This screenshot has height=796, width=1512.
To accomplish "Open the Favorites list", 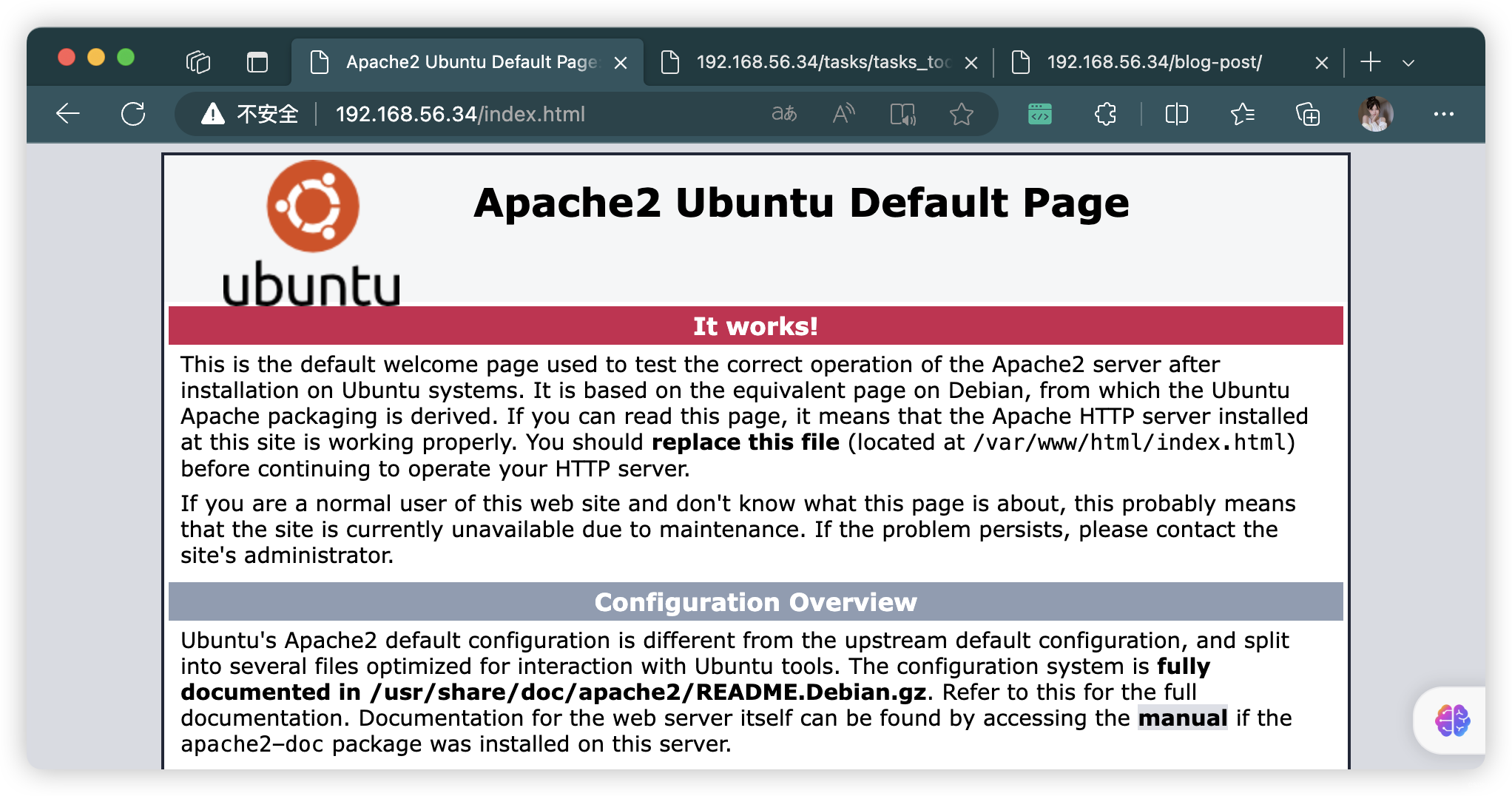I will point(1242,114).
